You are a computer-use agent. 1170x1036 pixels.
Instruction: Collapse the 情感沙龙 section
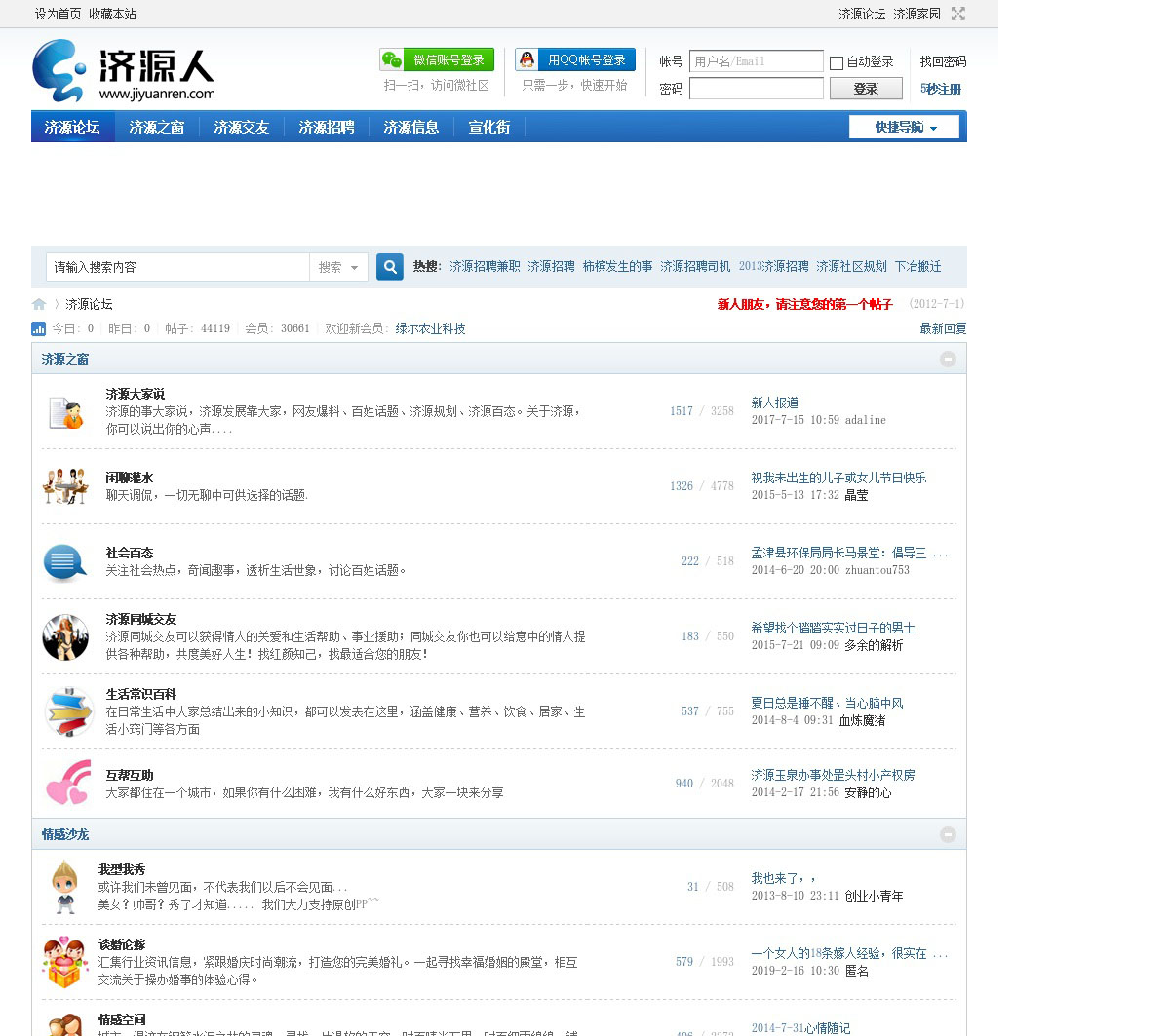click(x=948, y=835)
